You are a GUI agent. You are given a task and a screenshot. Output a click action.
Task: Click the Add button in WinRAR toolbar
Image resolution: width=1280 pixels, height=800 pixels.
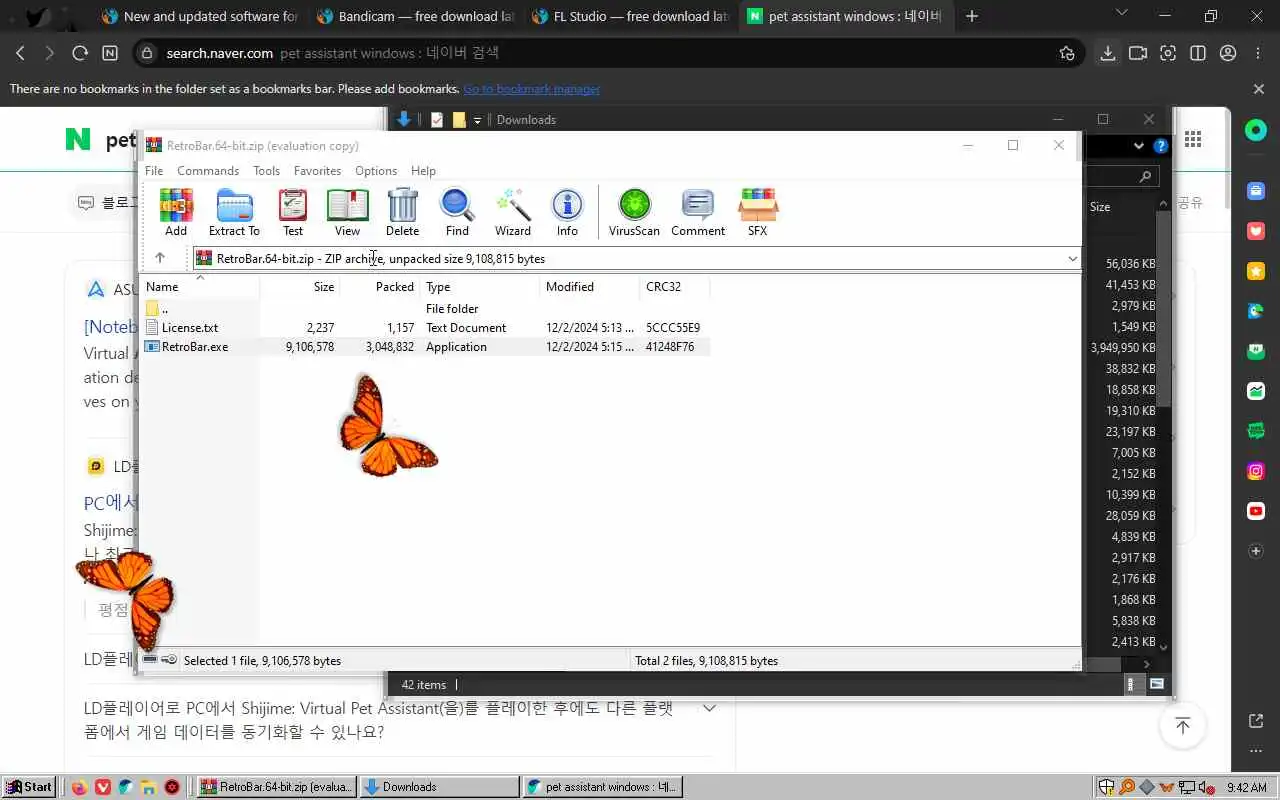coord(176,213)
